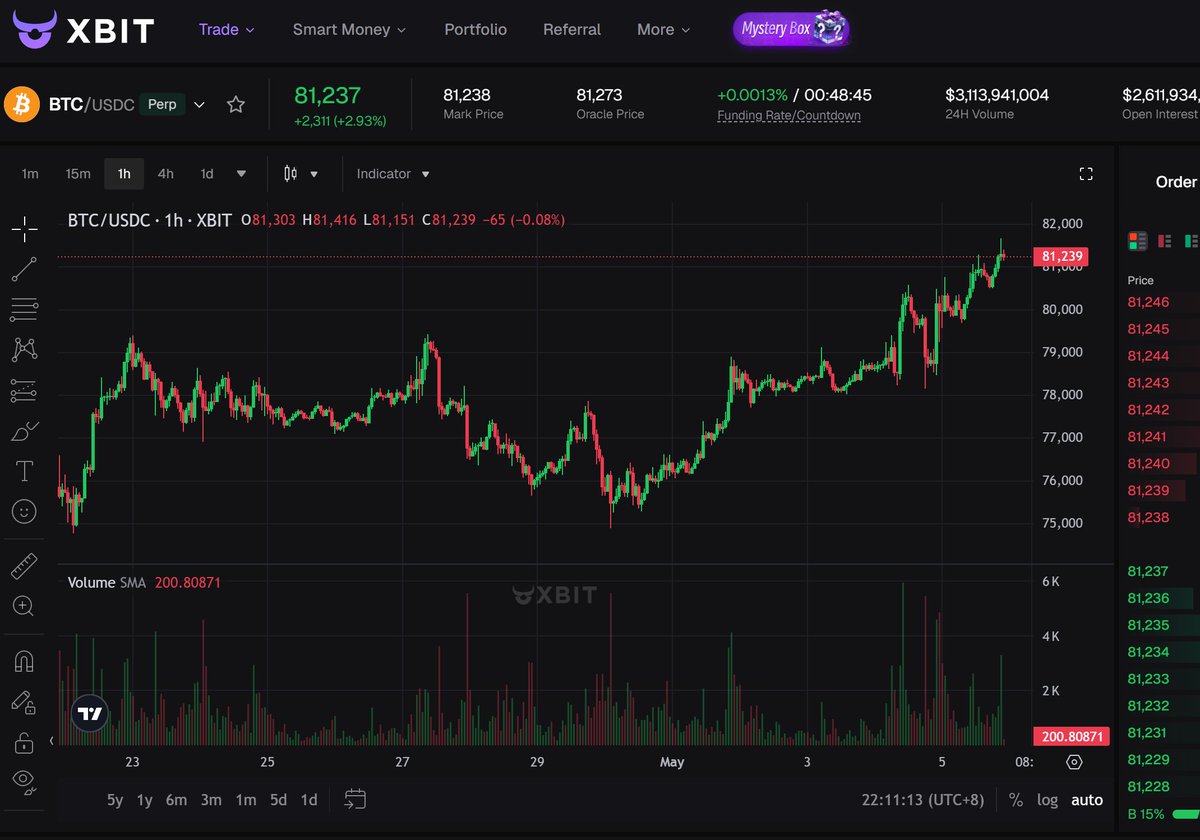Click bid price 81,228
Screen dimensions: 1200x840
1148,786
